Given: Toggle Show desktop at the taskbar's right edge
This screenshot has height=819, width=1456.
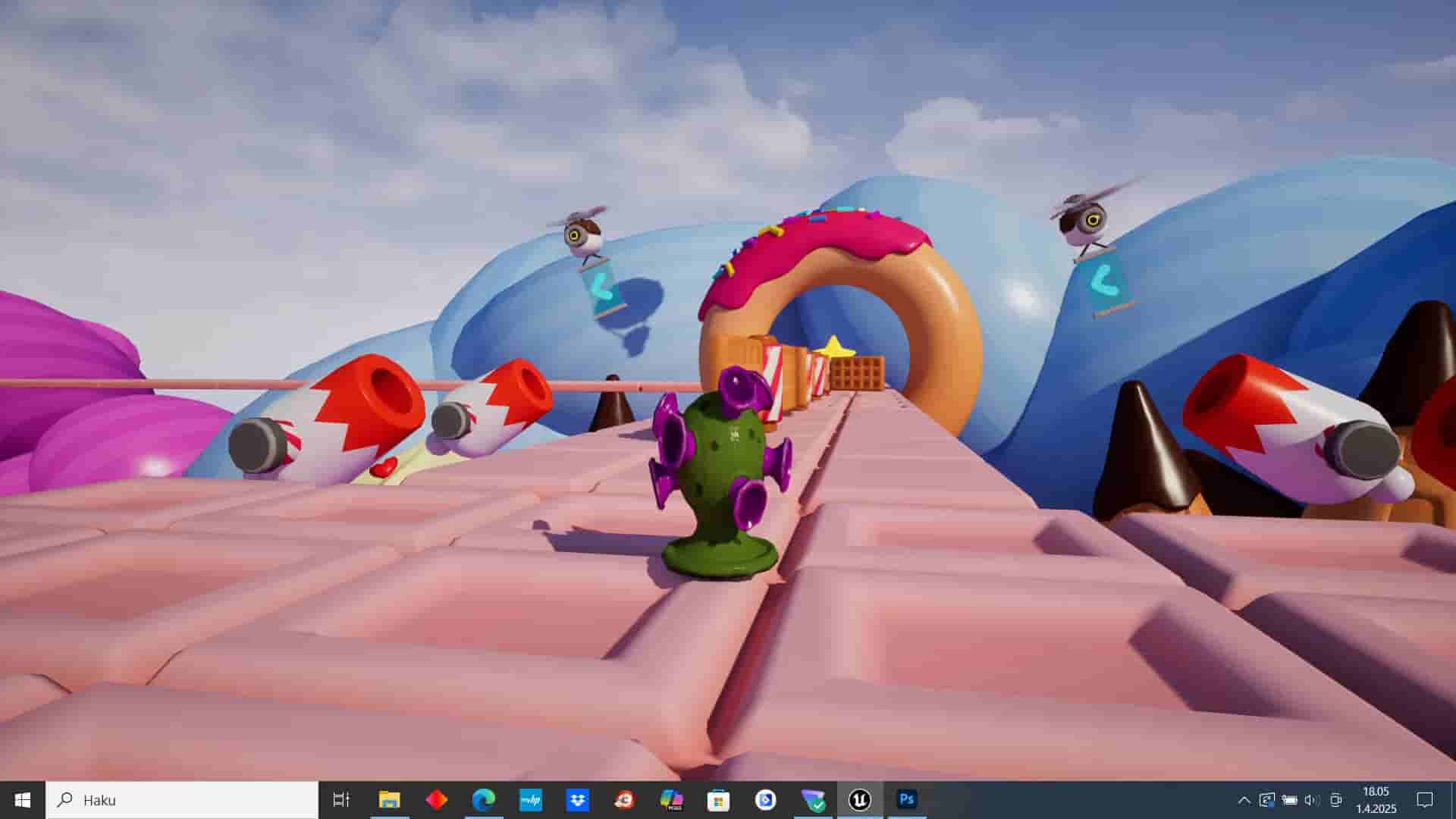Looking at the screenshot, I should (x=1452, y=800).
